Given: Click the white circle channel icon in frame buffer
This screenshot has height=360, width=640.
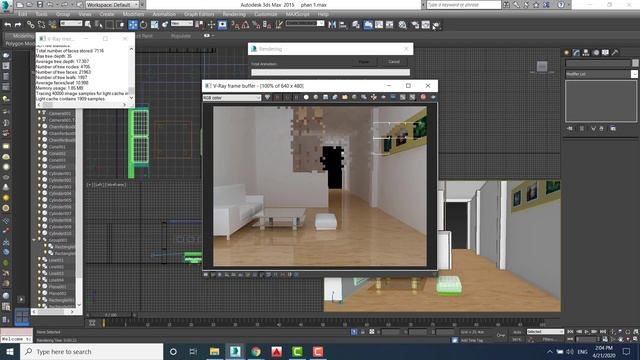Looking at the screenshot, I should (306, 97).
